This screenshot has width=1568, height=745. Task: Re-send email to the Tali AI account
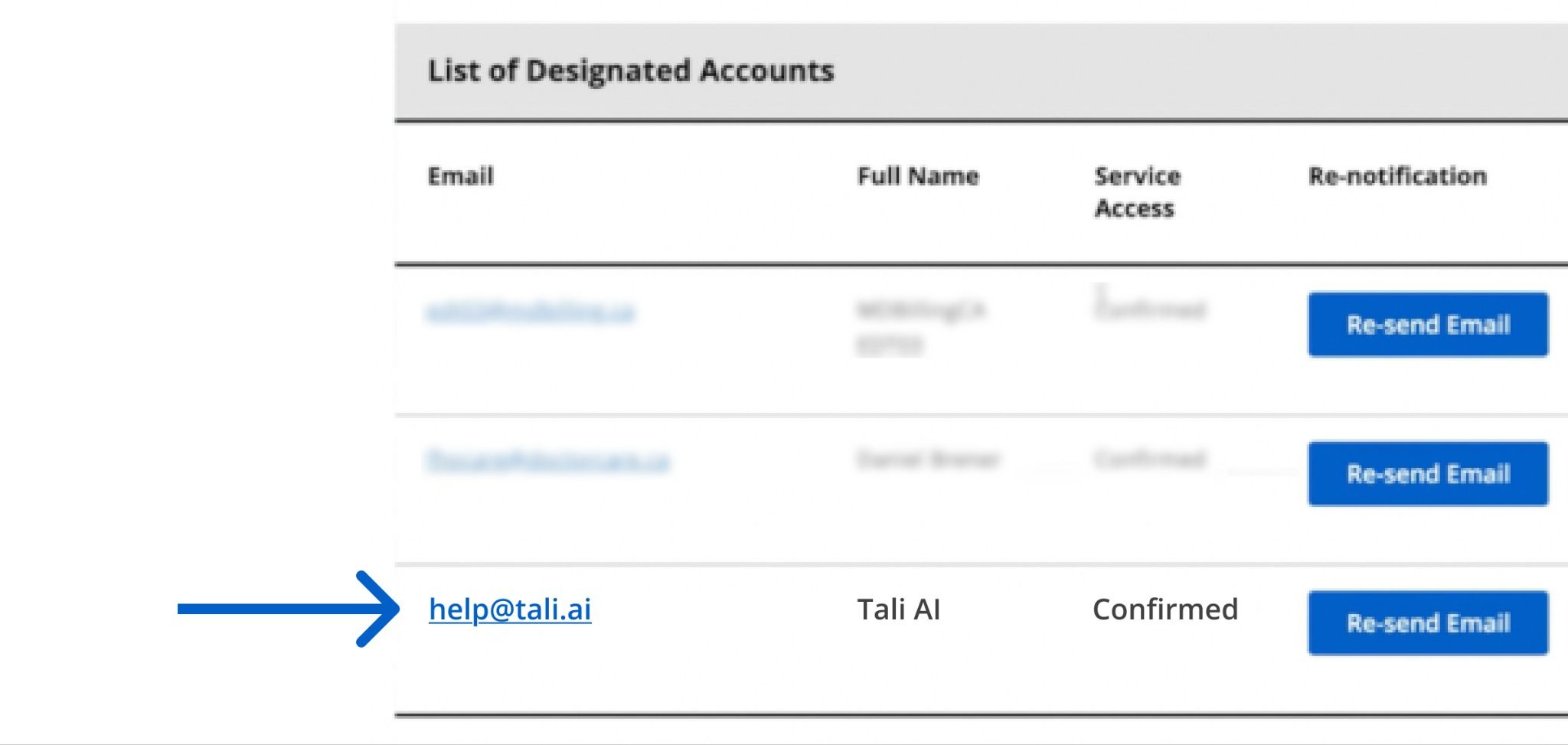pos(1428,623)
